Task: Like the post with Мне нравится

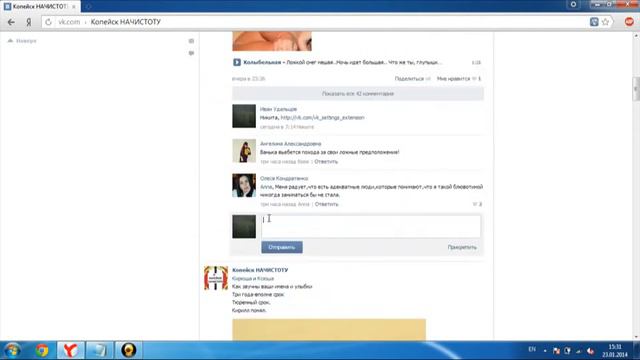Action: (459, 79)
